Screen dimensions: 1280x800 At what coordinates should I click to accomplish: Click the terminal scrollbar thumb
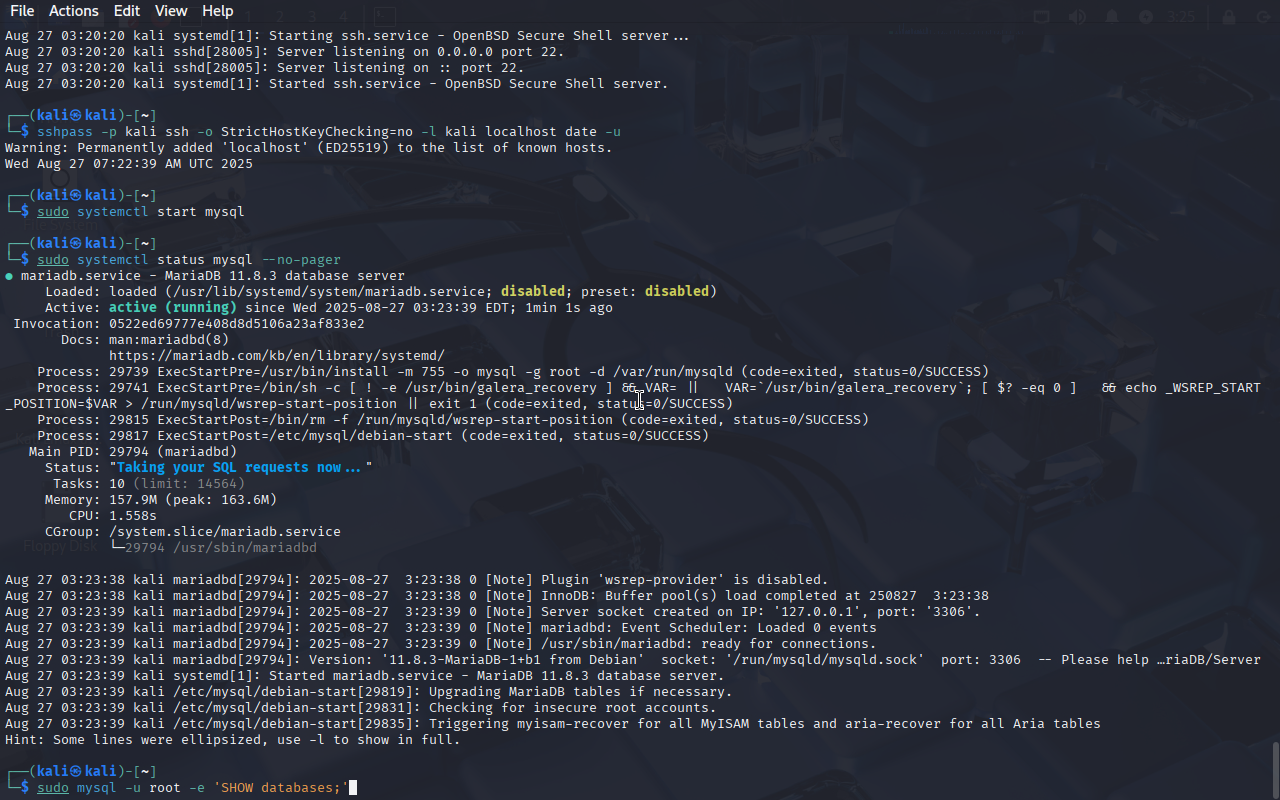click(1275, 770)
